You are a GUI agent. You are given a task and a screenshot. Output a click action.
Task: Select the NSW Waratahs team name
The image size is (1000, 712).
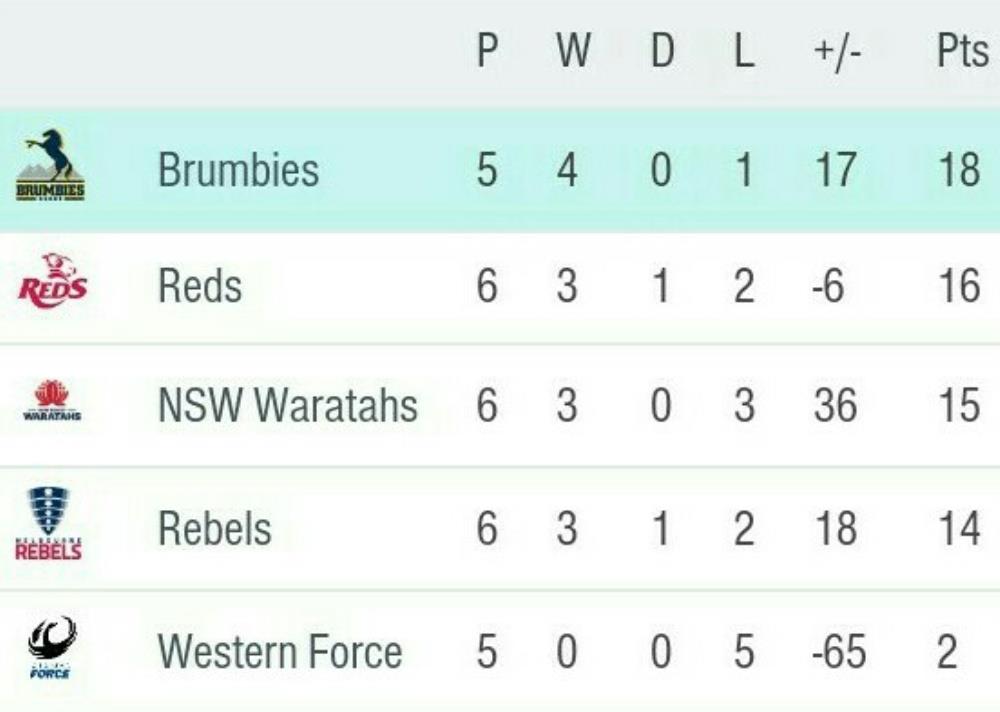288,406
